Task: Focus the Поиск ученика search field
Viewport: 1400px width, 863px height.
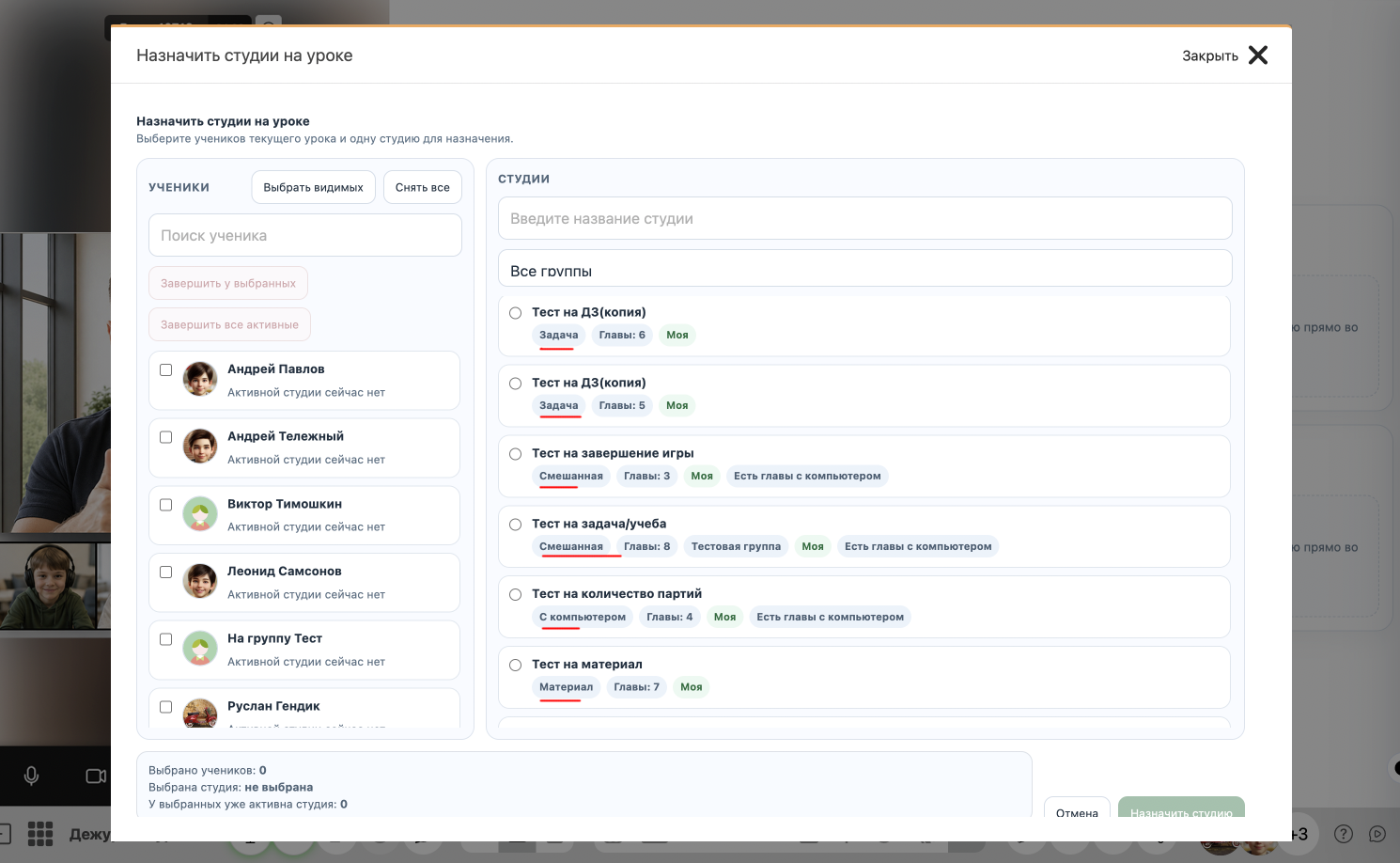Action: click(x=305, y=235)
